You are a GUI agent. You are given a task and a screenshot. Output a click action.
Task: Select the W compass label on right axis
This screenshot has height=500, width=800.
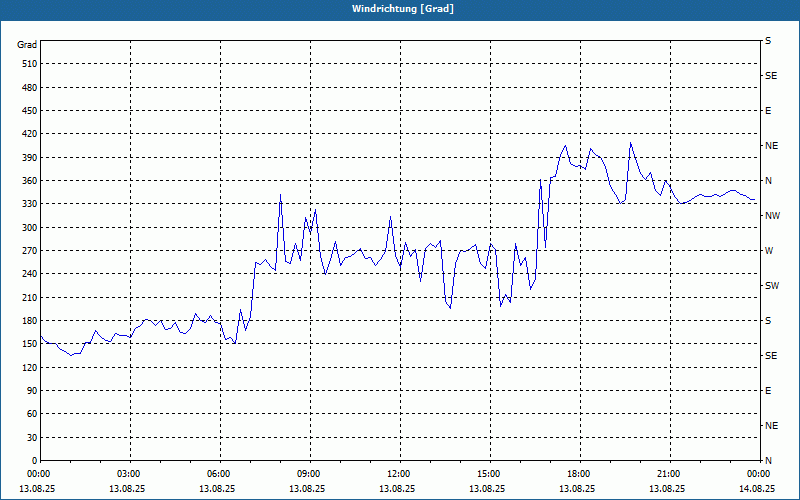(769, 251)
